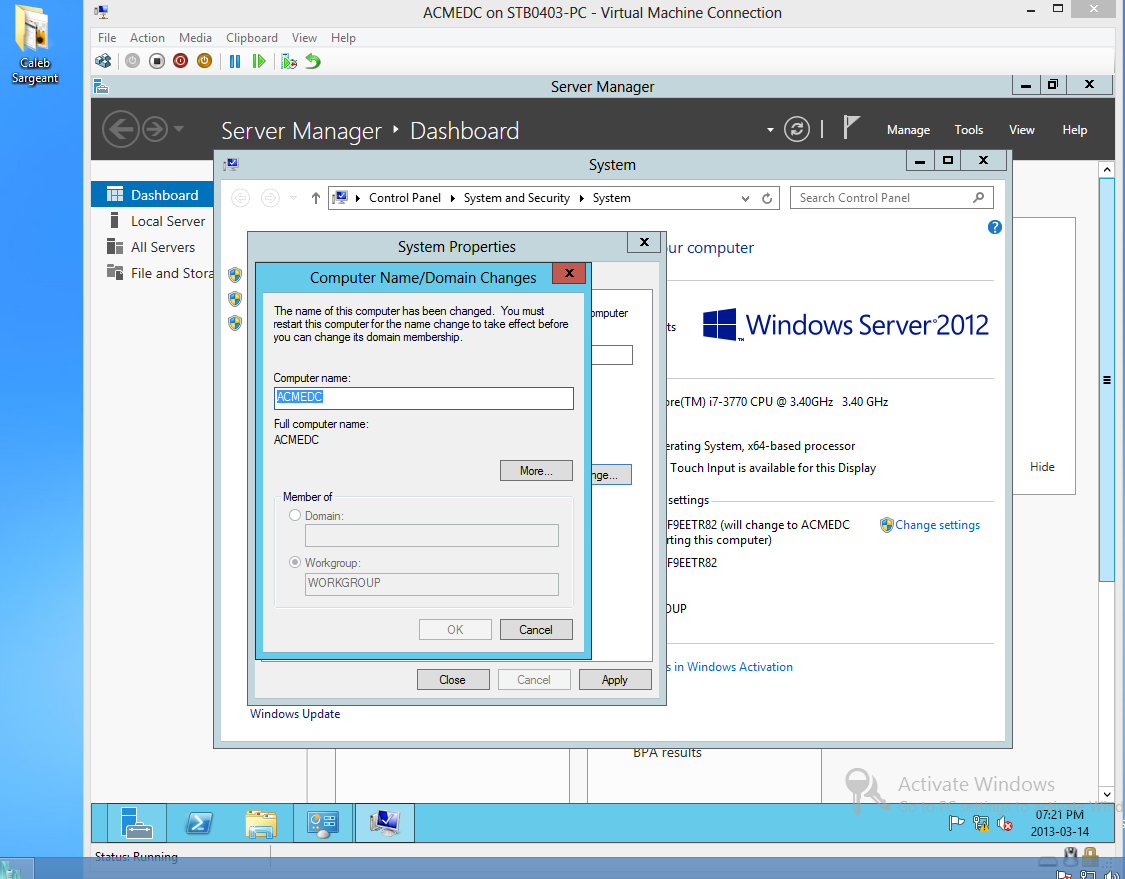Click network warning icon in guest tray
Image resolution: width=1125 pixels, height=879 pixels.
981,823
